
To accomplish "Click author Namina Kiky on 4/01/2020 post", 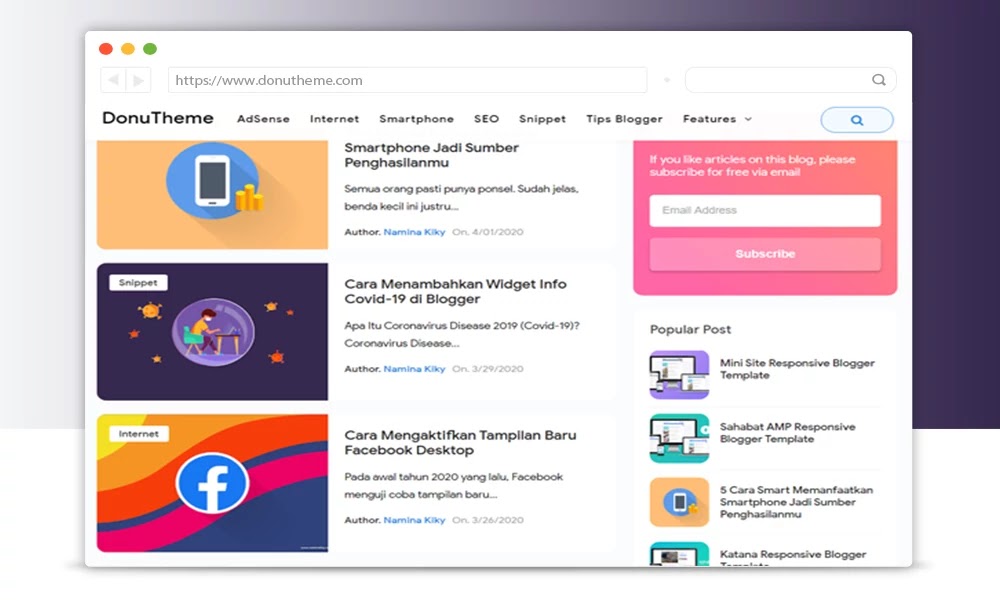I will pyautogui.click(x=414, y=232).
